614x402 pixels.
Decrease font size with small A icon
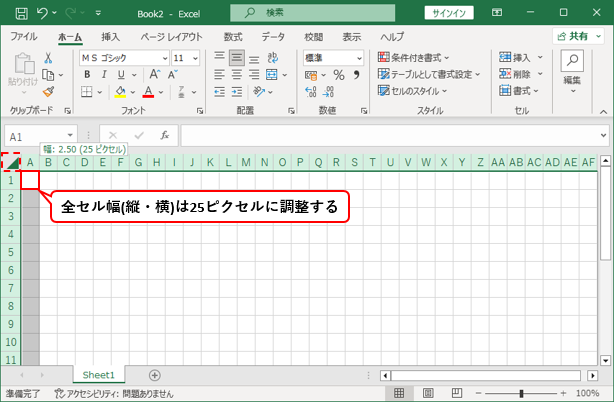tap(173, 74)
